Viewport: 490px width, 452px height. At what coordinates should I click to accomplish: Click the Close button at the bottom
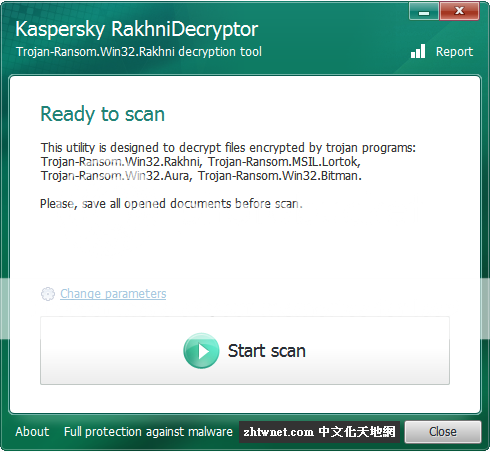(x=443, y=432)
